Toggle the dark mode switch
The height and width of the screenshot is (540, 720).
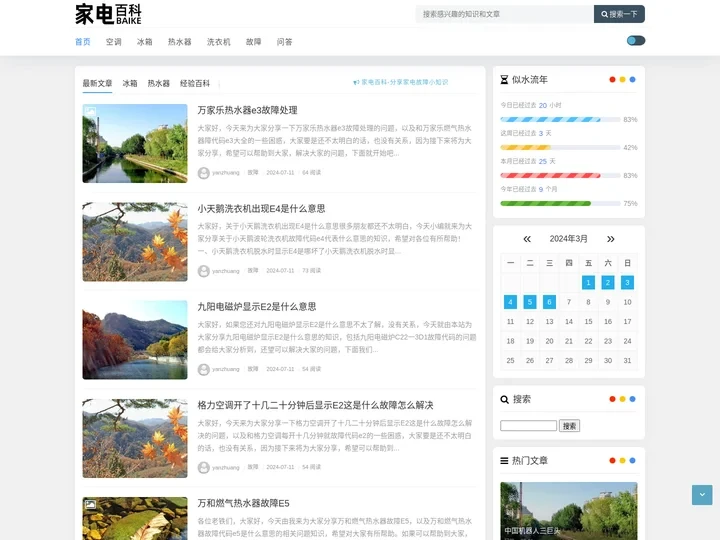[636, 40]
